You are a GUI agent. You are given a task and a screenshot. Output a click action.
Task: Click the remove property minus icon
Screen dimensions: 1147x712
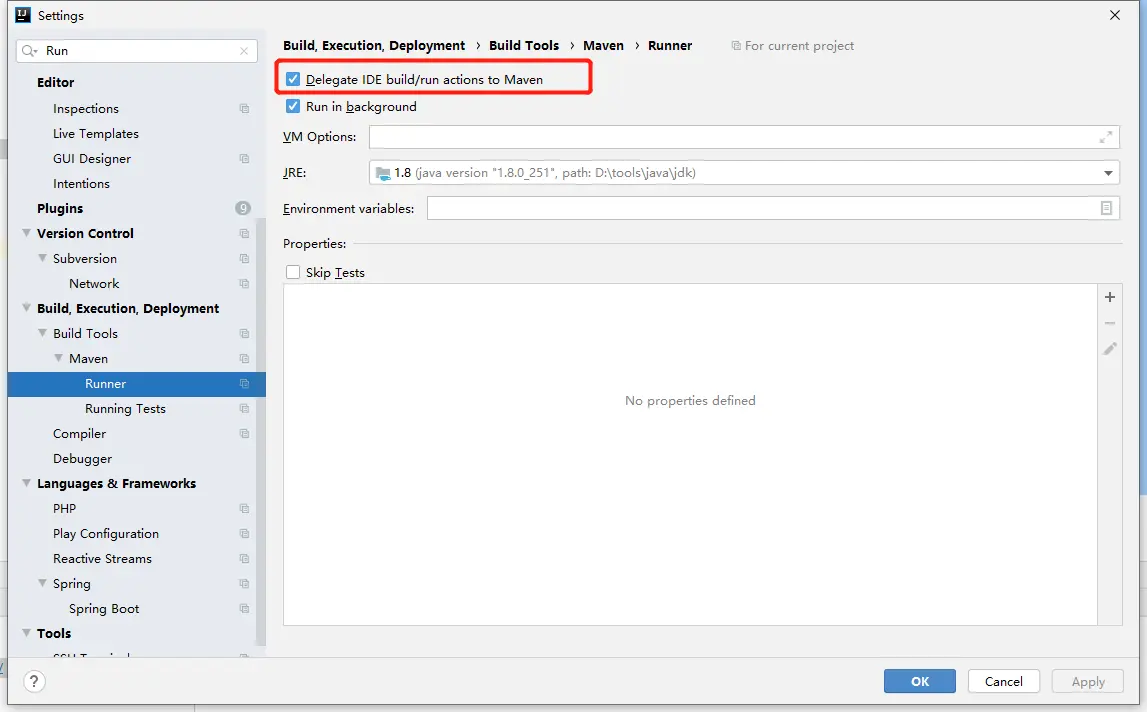tap(1109, 323)
